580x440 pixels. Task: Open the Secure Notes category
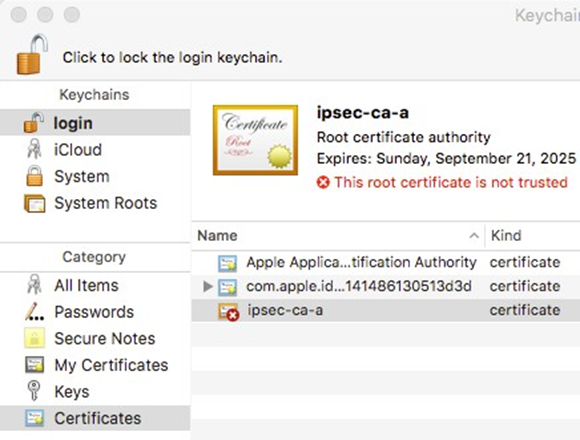(95, 338)
